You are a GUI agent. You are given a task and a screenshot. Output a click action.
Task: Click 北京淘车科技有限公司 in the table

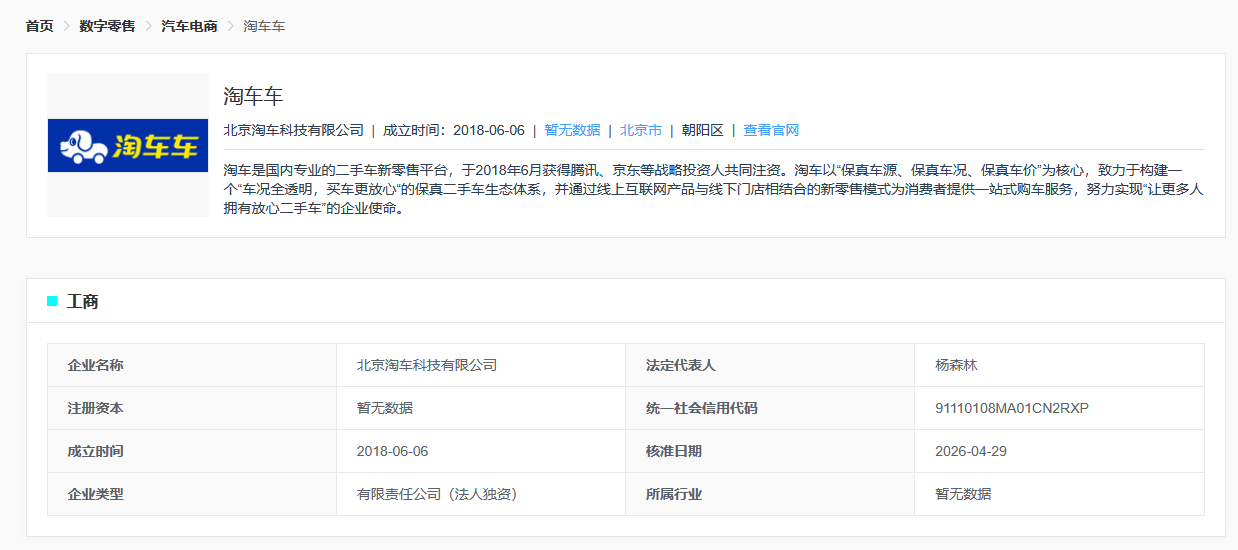[427, 365]
